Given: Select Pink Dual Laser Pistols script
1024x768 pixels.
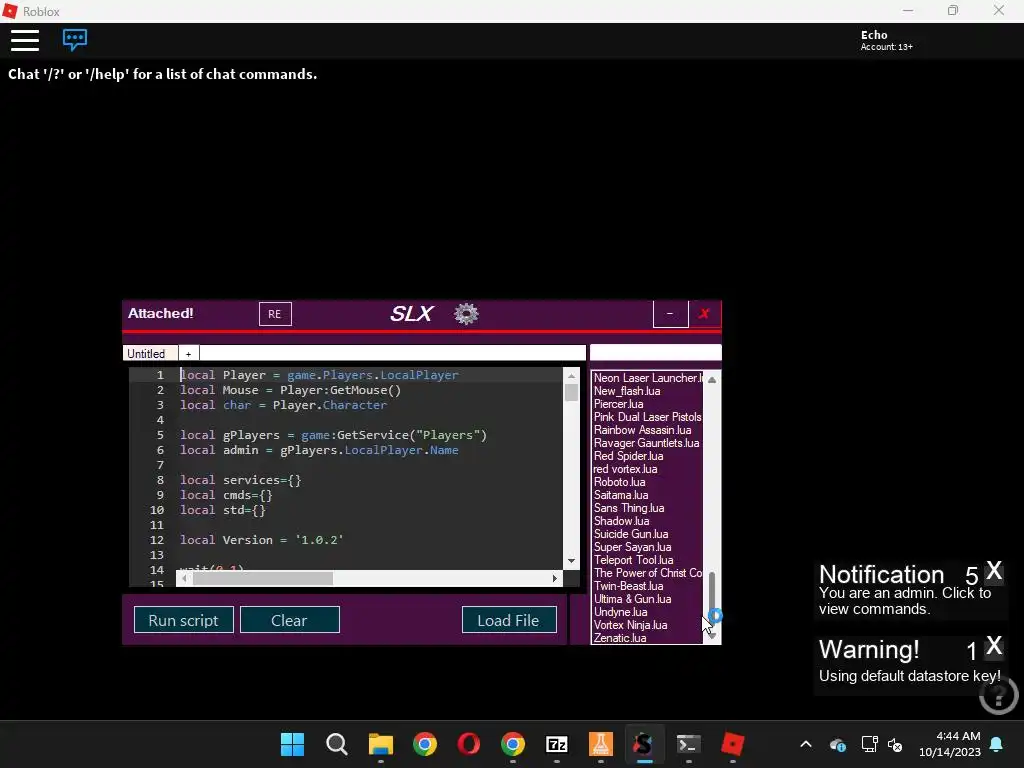Looking at the screenshot, I should pos(647,417).
